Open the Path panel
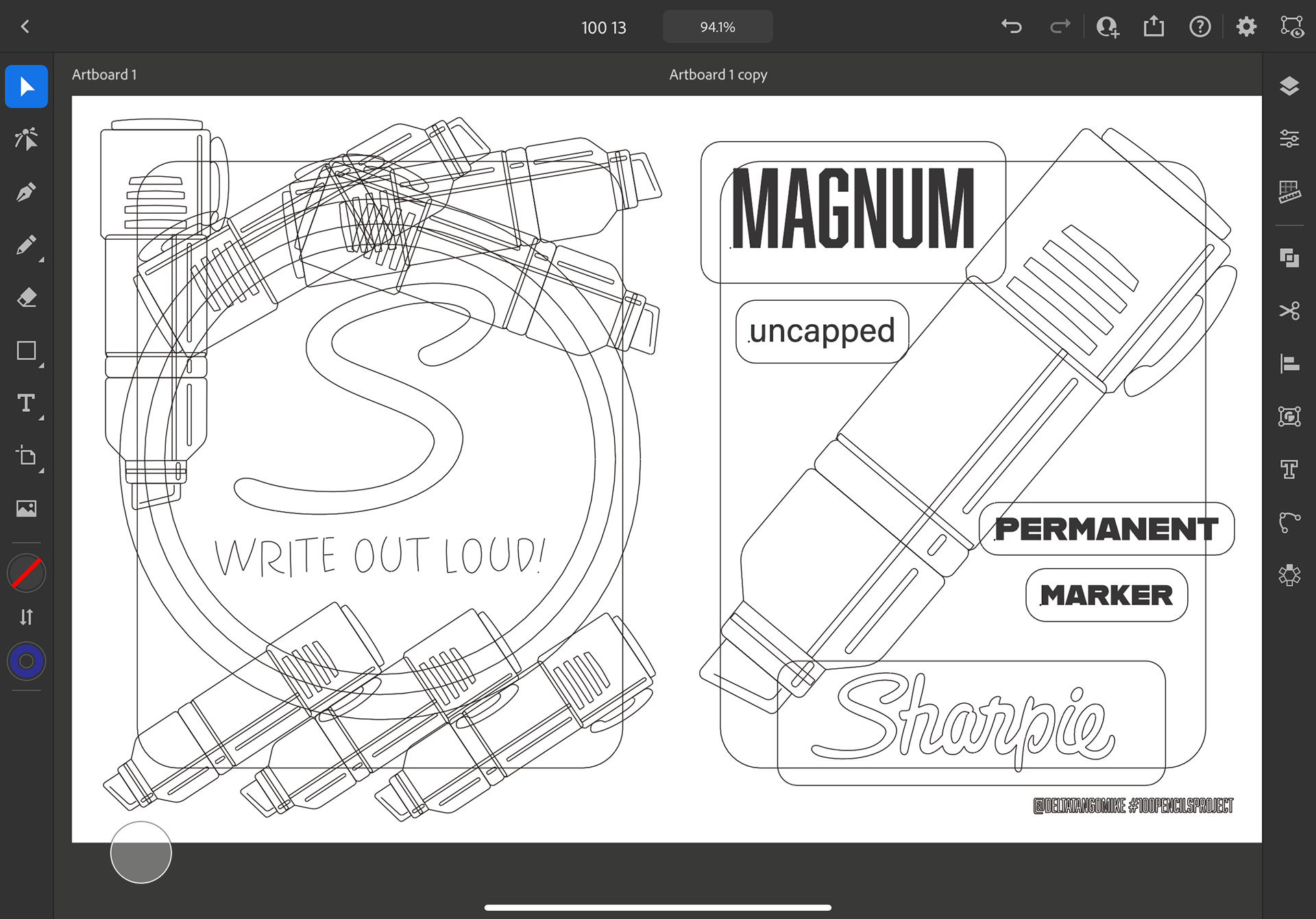 tap(1289, 522)
